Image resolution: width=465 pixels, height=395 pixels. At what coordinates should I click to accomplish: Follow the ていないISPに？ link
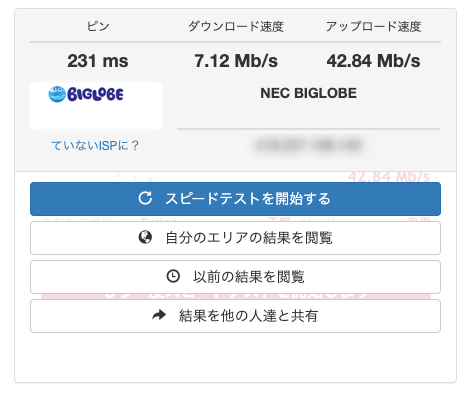(95, 145)
